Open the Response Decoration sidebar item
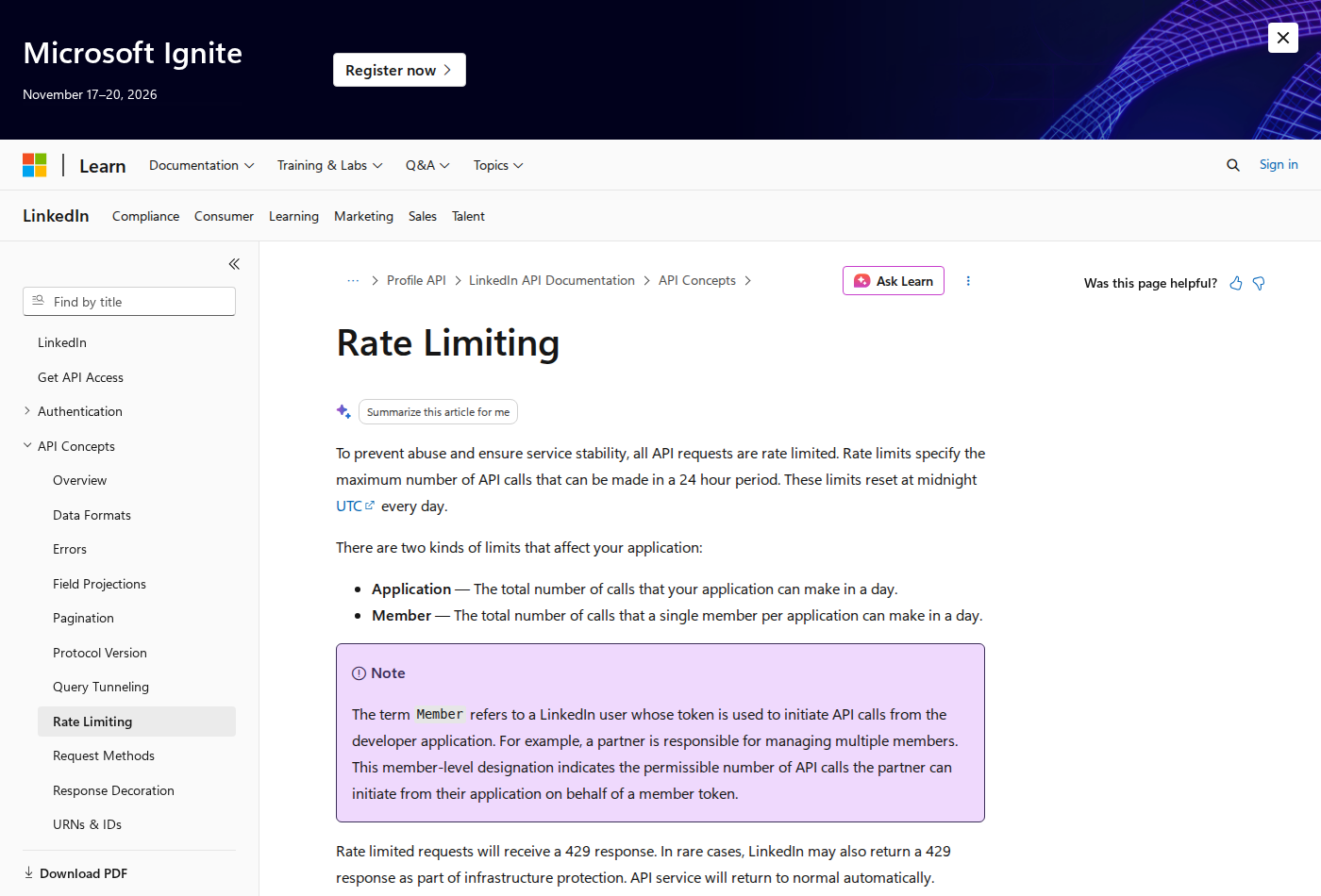 113,790
